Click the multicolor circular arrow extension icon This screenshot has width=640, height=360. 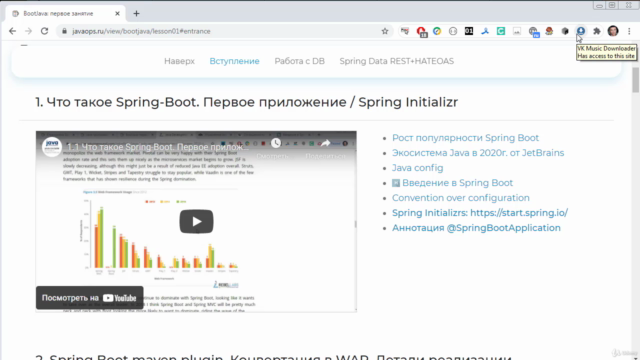[x=437, y=31]
